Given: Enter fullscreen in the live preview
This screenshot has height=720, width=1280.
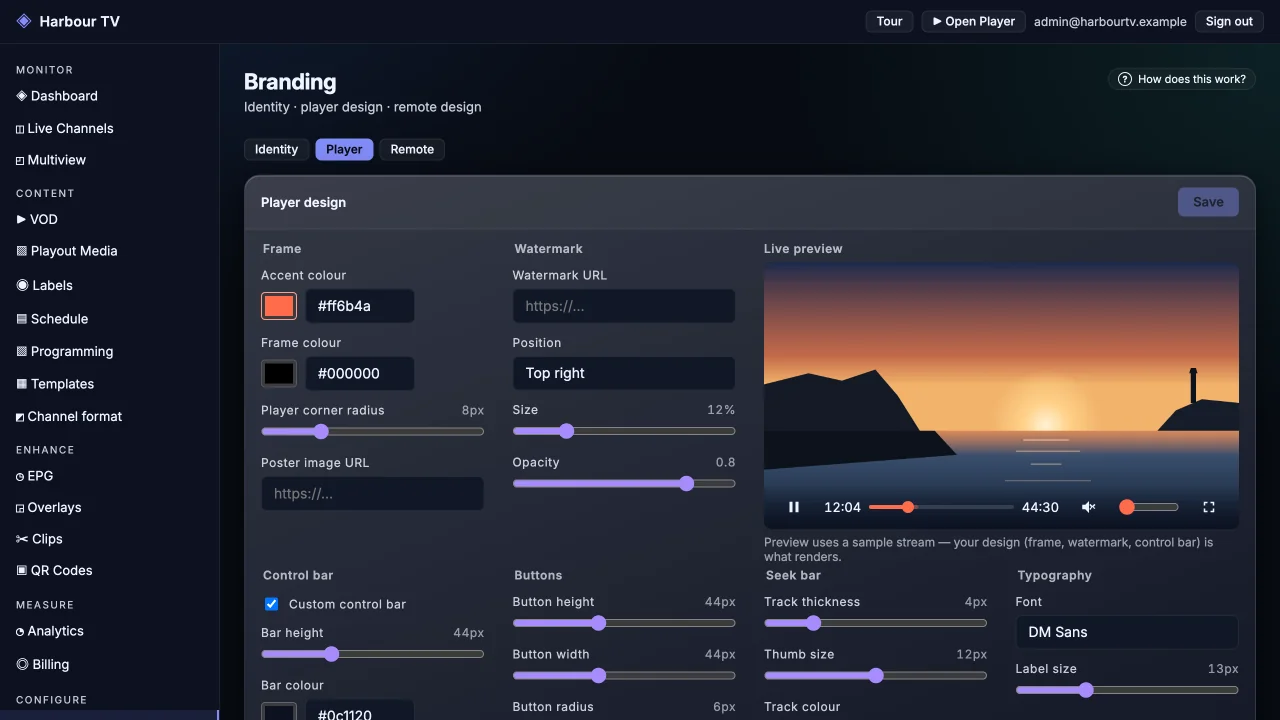Looking at the screenshot, I should point(1209,507).
